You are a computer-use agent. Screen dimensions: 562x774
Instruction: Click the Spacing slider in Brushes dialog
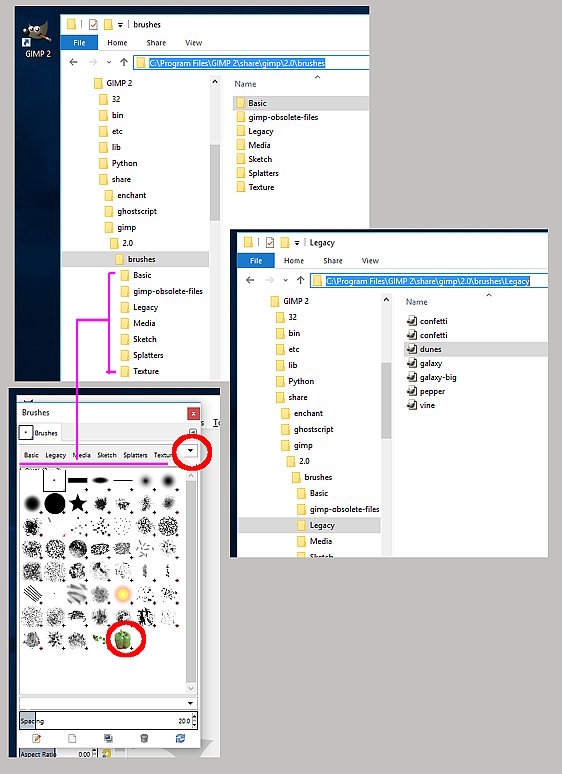point(106,721)
